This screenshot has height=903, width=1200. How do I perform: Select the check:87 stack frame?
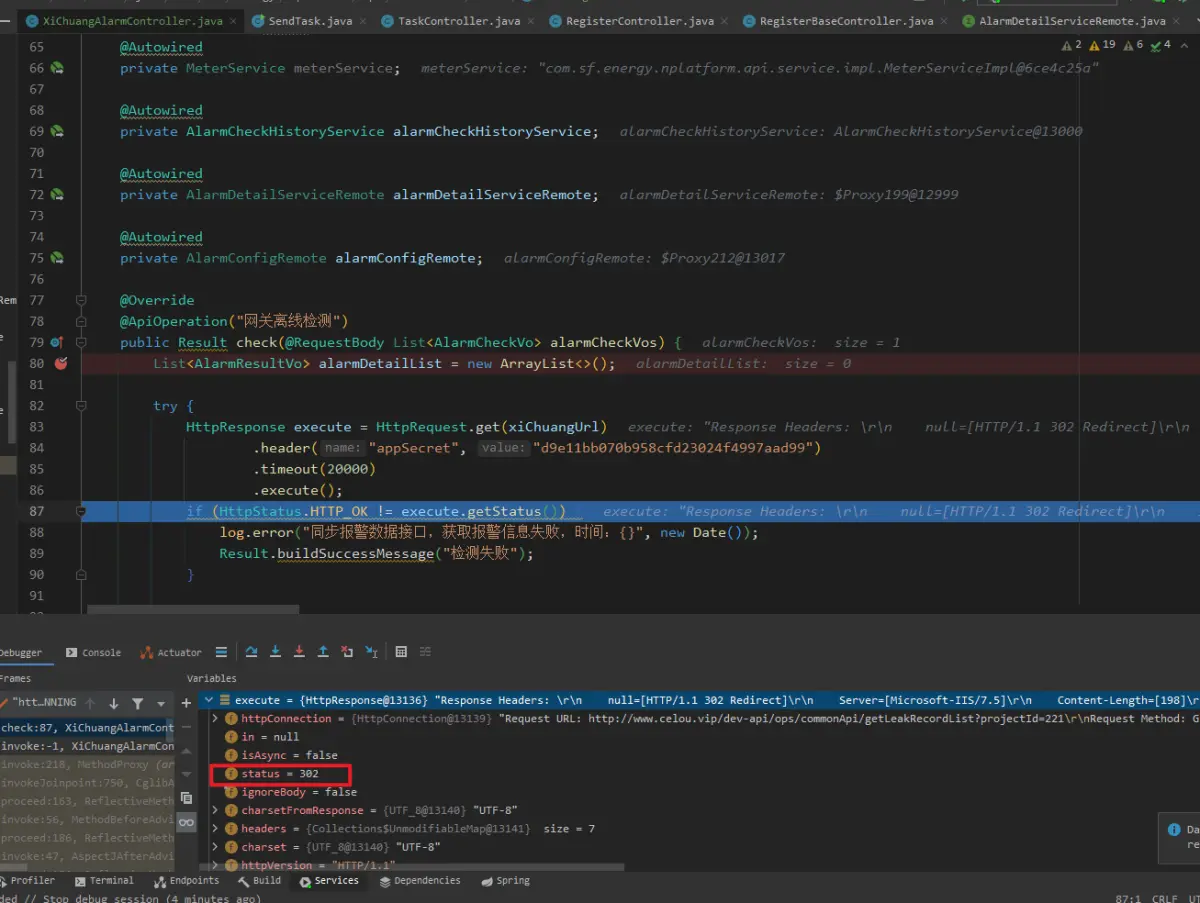point(87,728)
